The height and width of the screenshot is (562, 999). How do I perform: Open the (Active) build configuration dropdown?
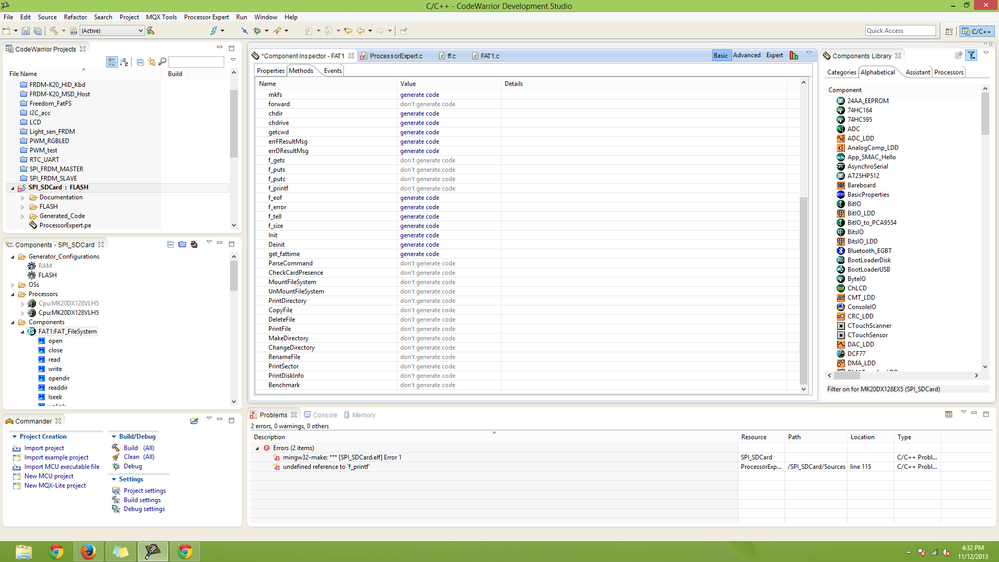(112, 31)
